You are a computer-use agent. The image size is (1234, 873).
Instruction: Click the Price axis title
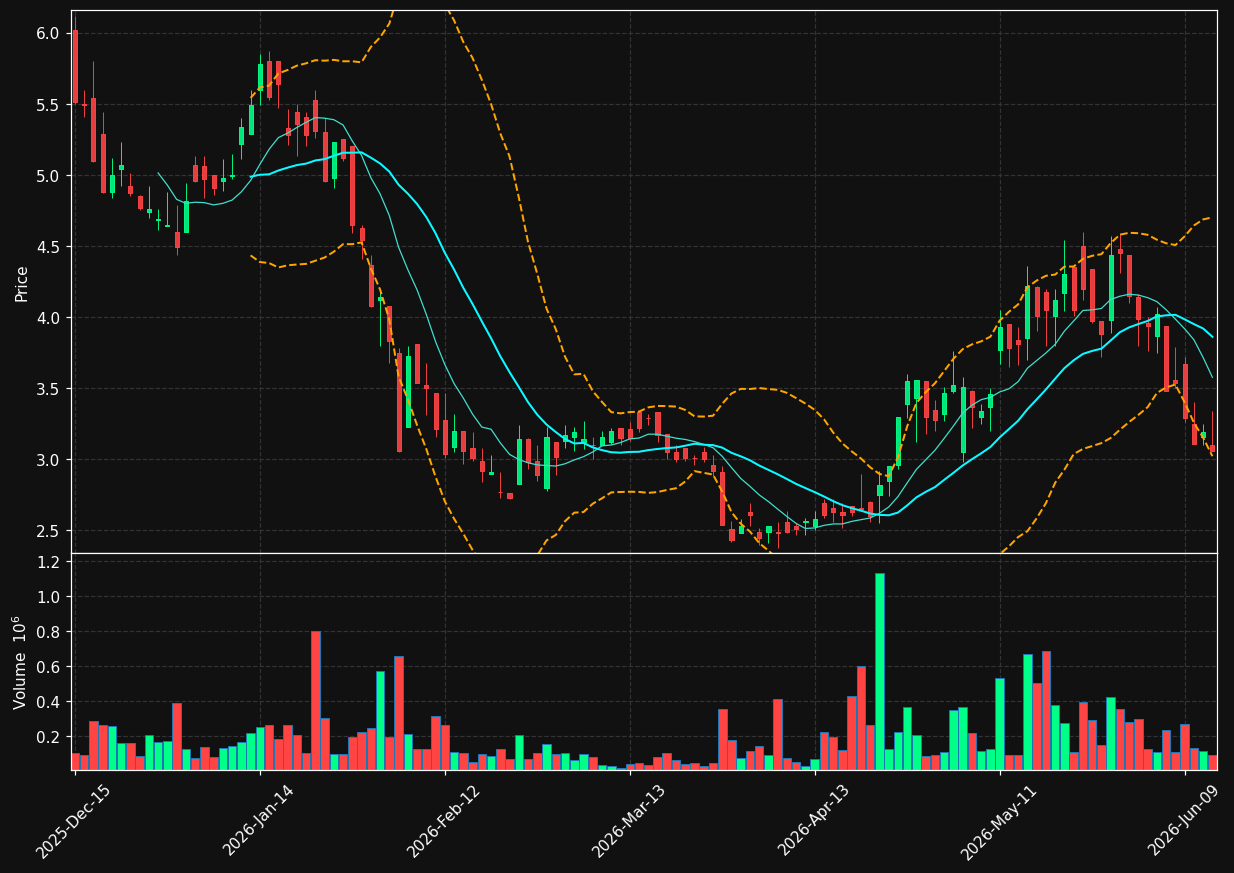click(21, 282)
